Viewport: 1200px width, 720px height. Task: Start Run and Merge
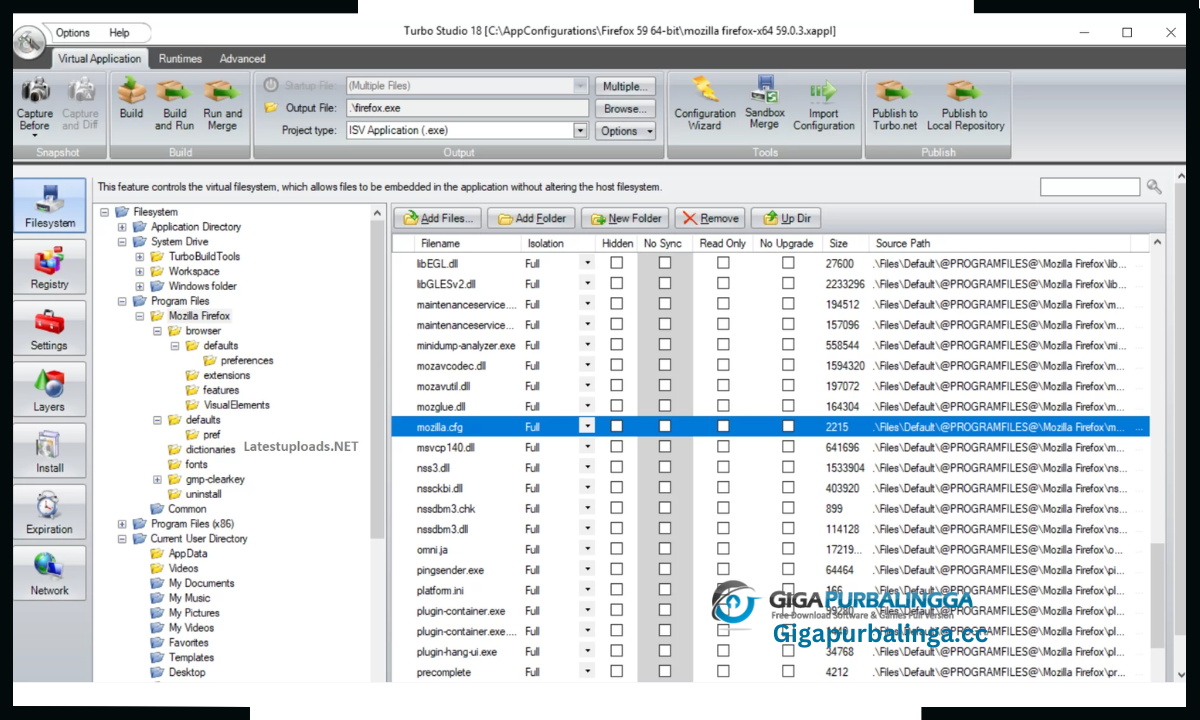222,105
